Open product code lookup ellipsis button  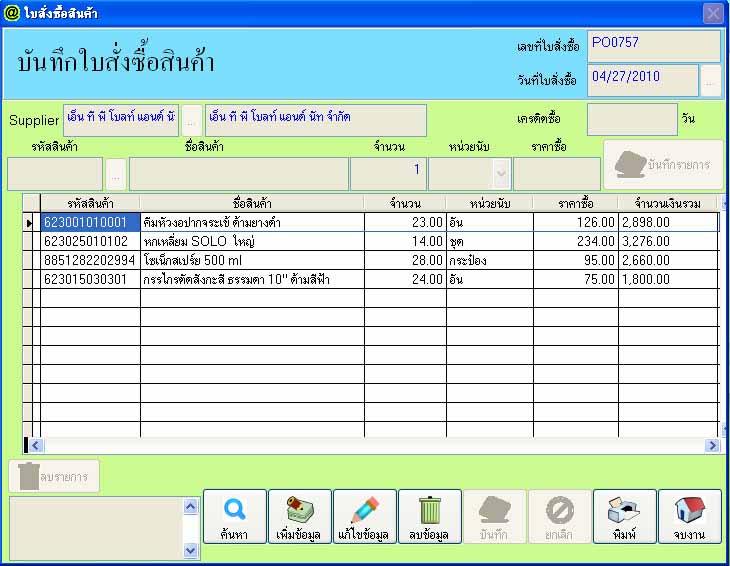[115, 174]
